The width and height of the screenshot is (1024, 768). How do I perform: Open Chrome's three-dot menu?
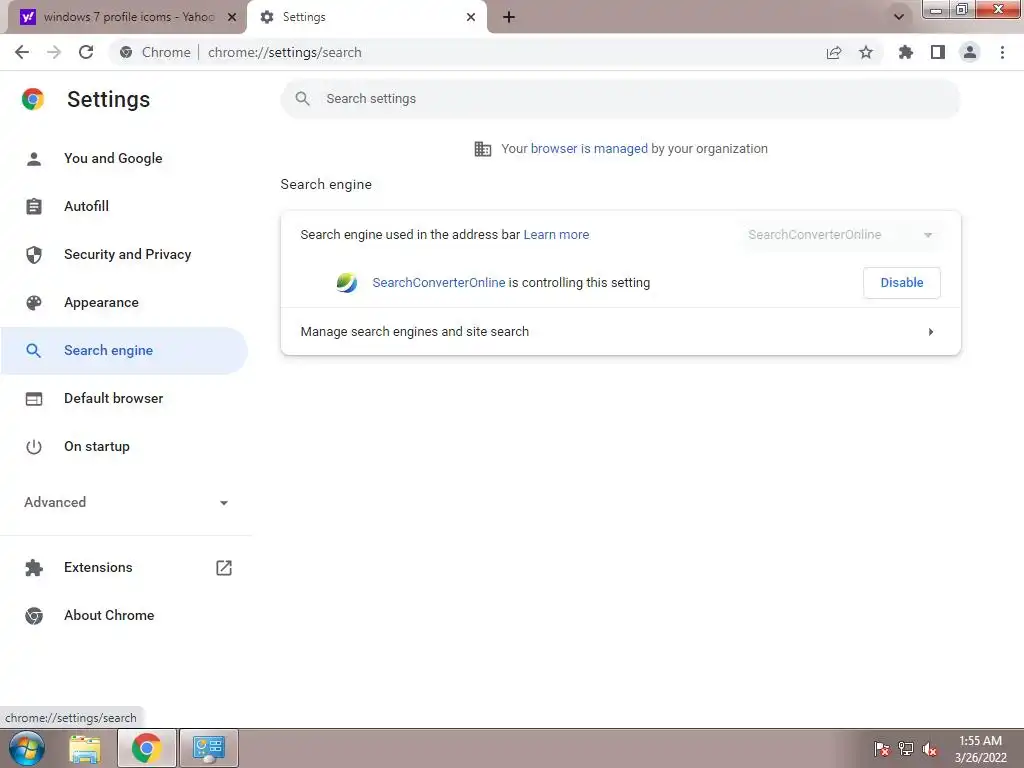point(1002,52)
